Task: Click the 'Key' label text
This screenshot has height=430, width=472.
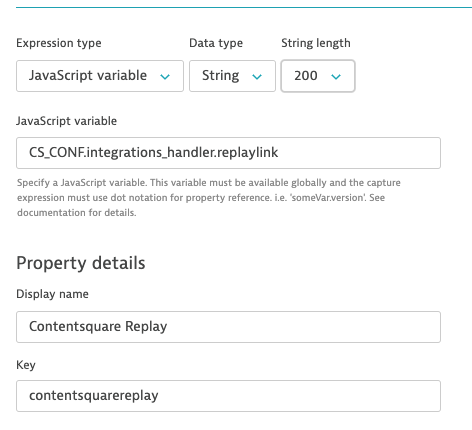Action: tap(26, 365)
